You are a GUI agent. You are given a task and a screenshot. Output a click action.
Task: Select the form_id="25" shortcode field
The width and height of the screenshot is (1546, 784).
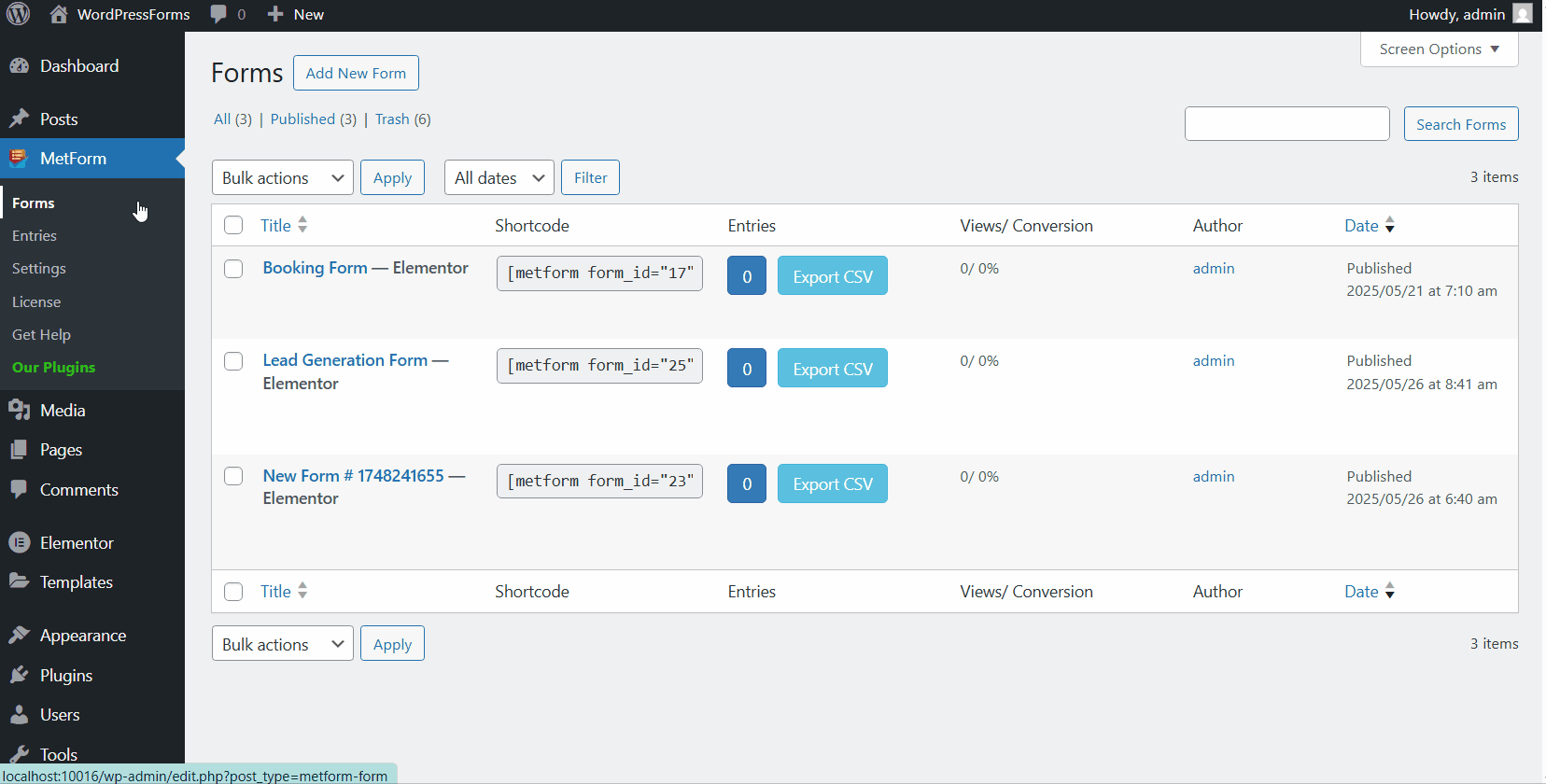tap(599, 365)
